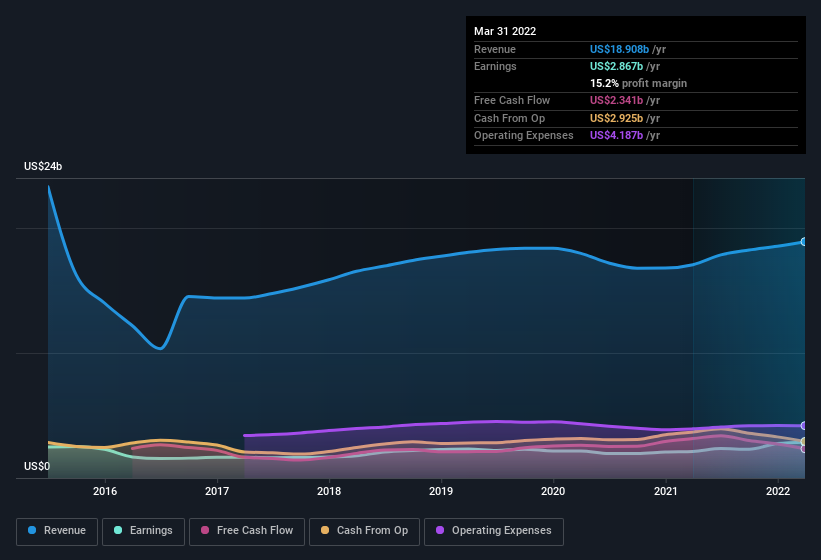Screen dimensions: 821x560
Task: Click the US$24b y-axis label
Action: coord(43,166)
